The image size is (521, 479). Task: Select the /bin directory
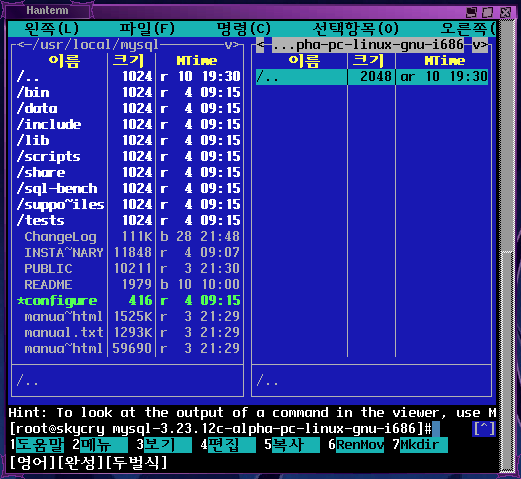click(128, 93)
